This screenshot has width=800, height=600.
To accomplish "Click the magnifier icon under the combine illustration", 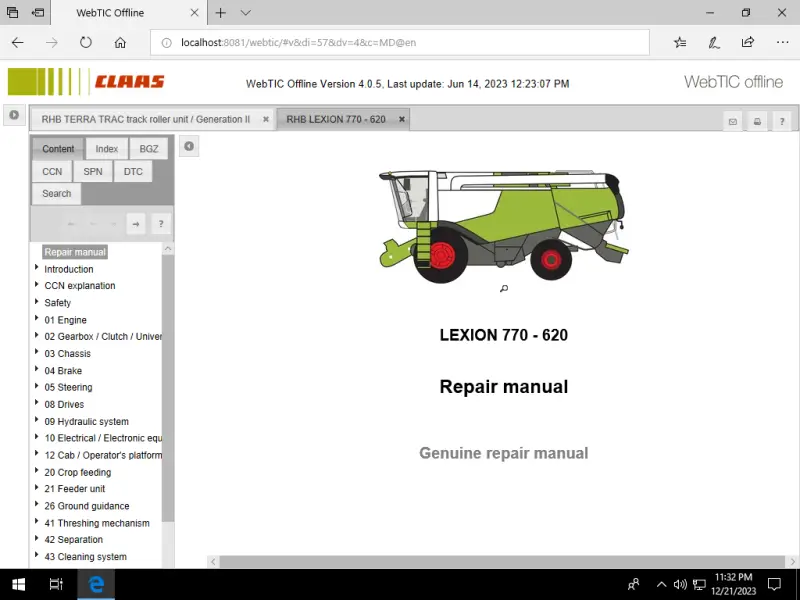I will tap(503, 288).
